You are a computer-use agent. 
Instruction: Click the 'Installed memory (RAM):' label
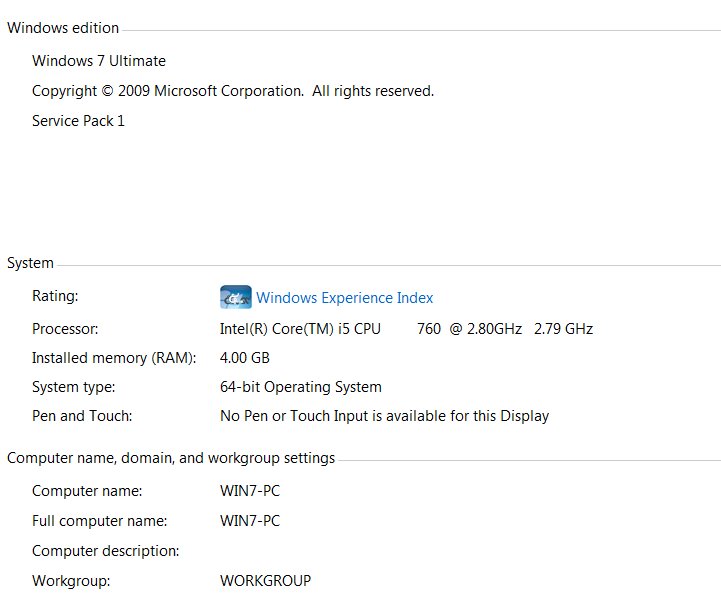click(114, 358)
